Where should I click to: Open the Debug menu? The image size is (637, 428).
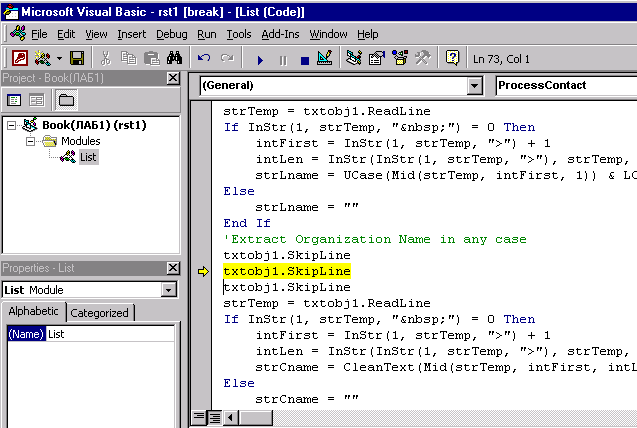point(171,34)
